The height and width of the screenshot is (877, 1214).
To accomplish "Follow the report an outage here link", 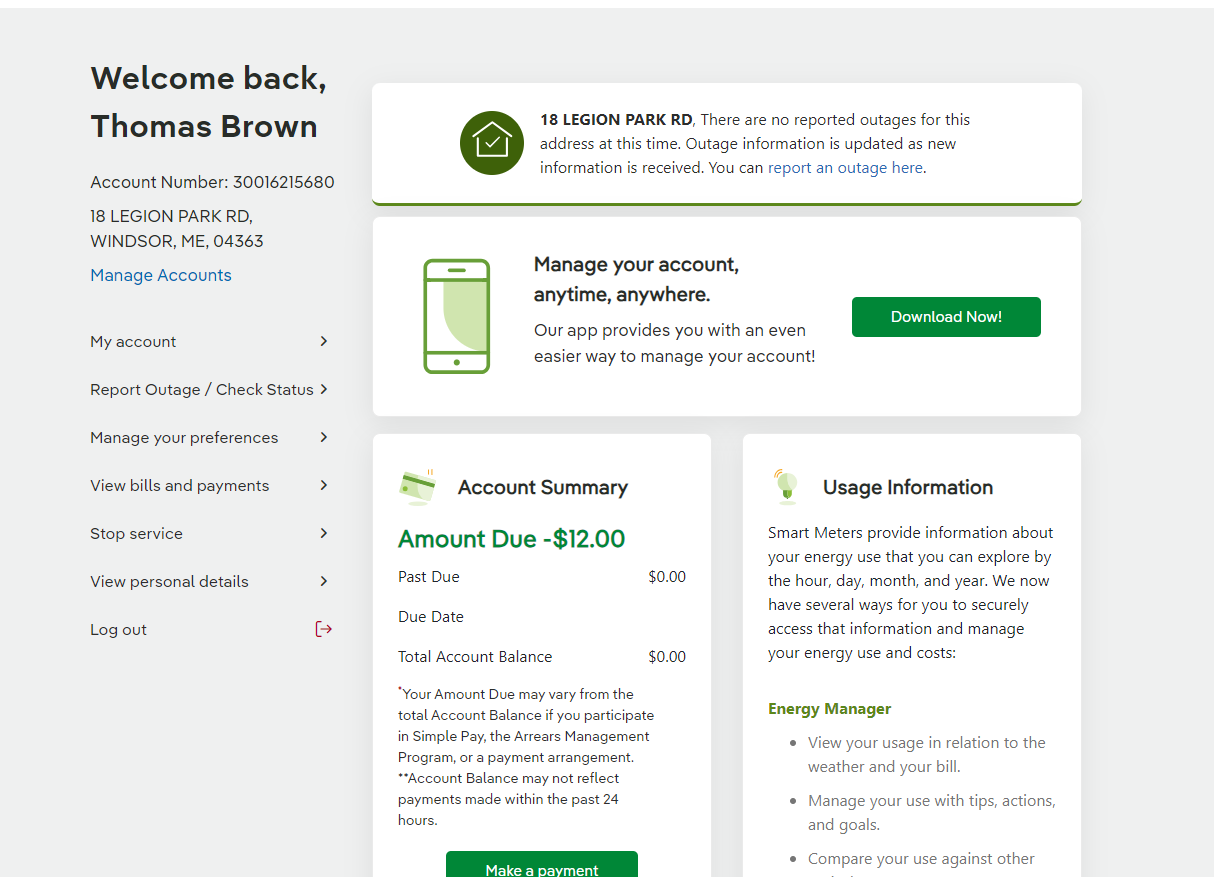I will (x=845, y=168).
